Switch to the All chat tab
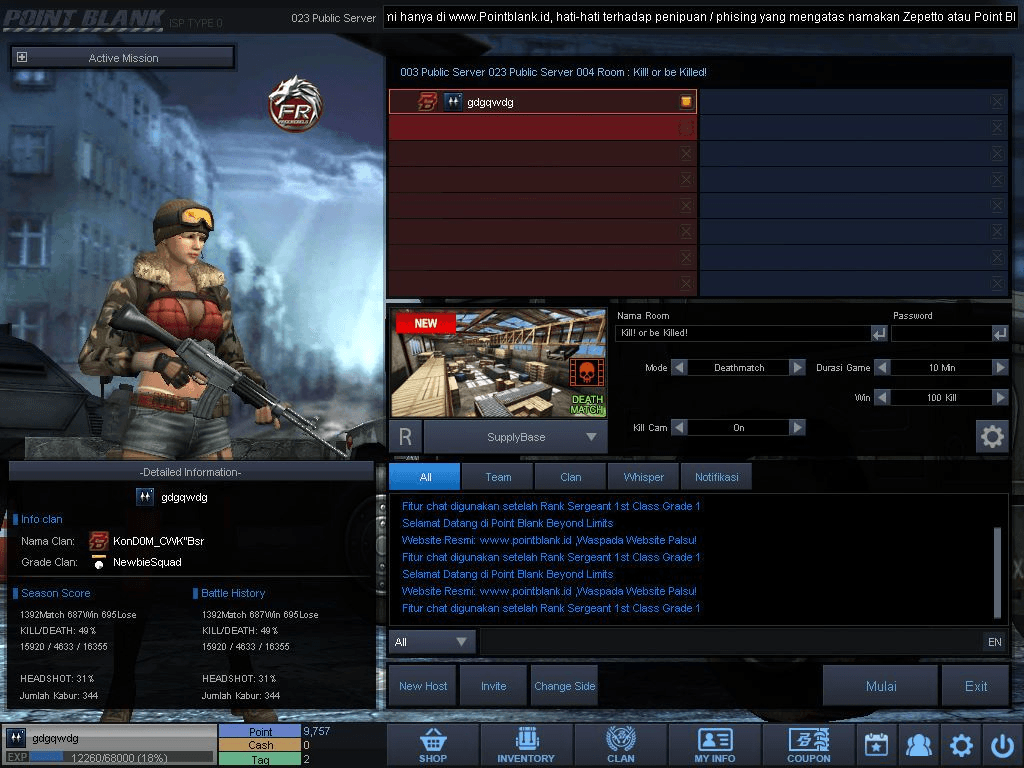 [425, 477]
